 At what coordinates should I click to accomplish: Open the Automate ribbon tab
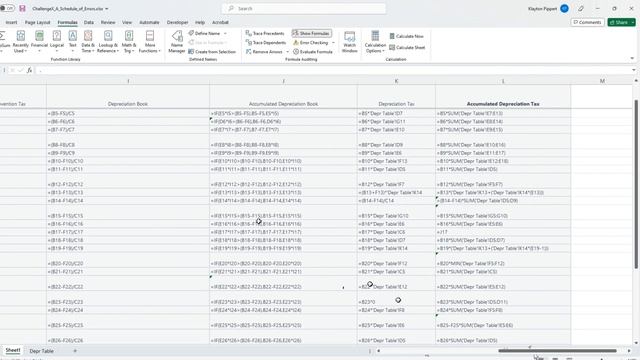[149, 22]
